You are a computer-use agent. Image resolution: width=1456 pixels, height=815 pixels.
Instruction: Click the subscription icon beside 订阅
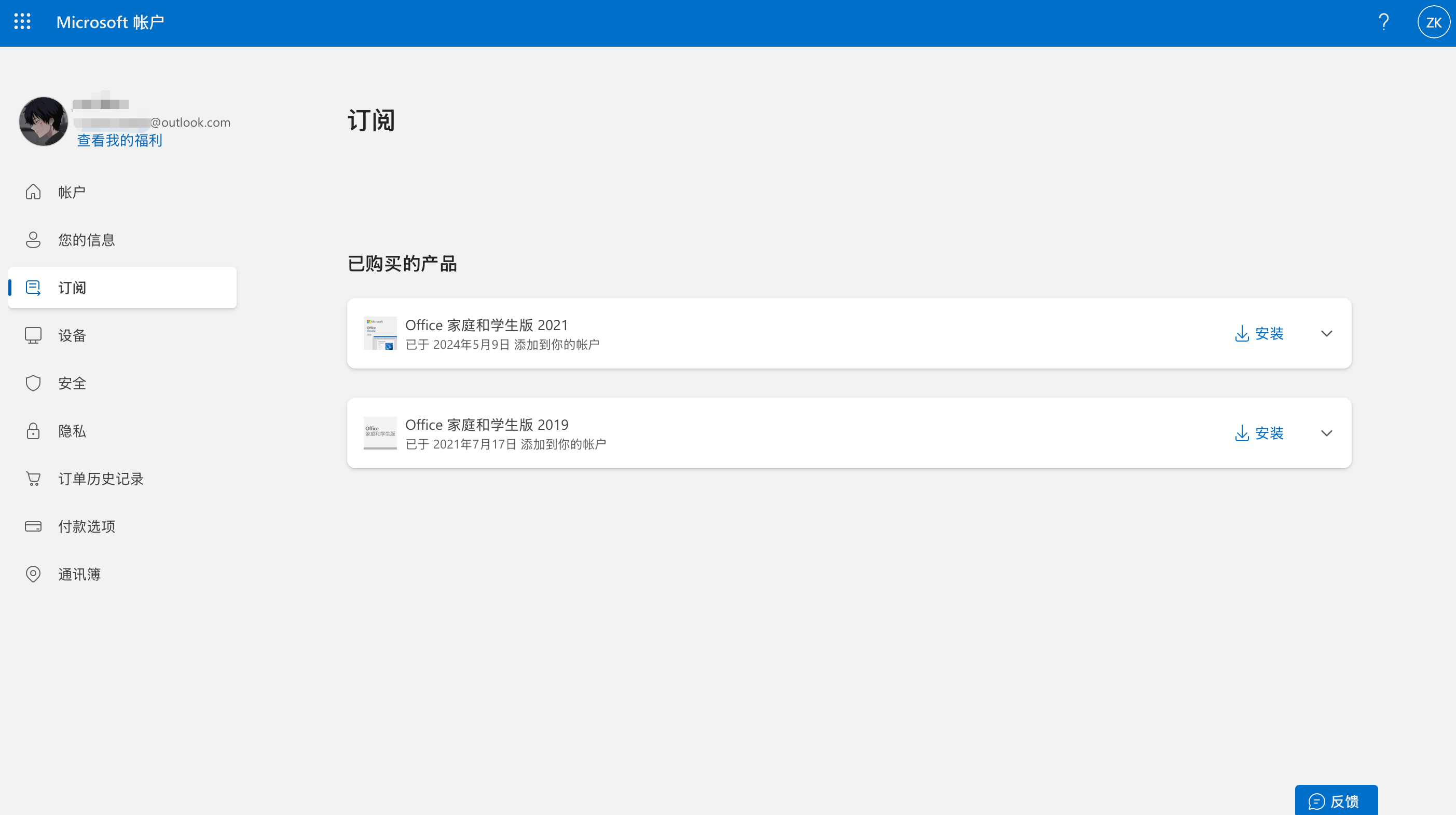tap(33, 287)
